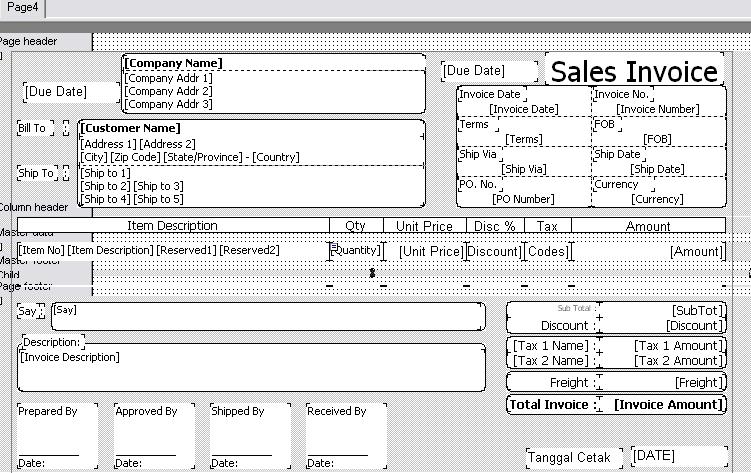Click the Ship To label
Viewport: 751px width, 473px height.
[x=35, y=173]
